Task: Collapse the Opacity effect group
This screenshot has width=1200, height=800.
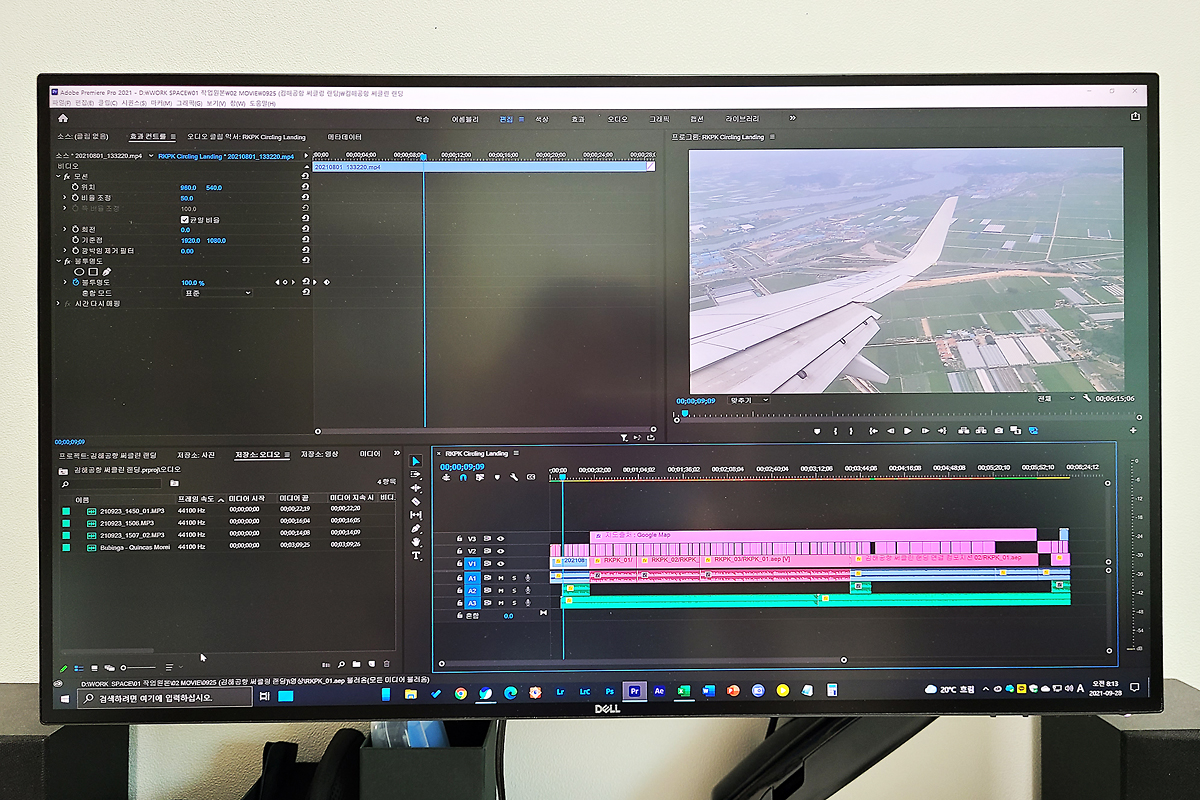Action: click(x=58, y=261)
